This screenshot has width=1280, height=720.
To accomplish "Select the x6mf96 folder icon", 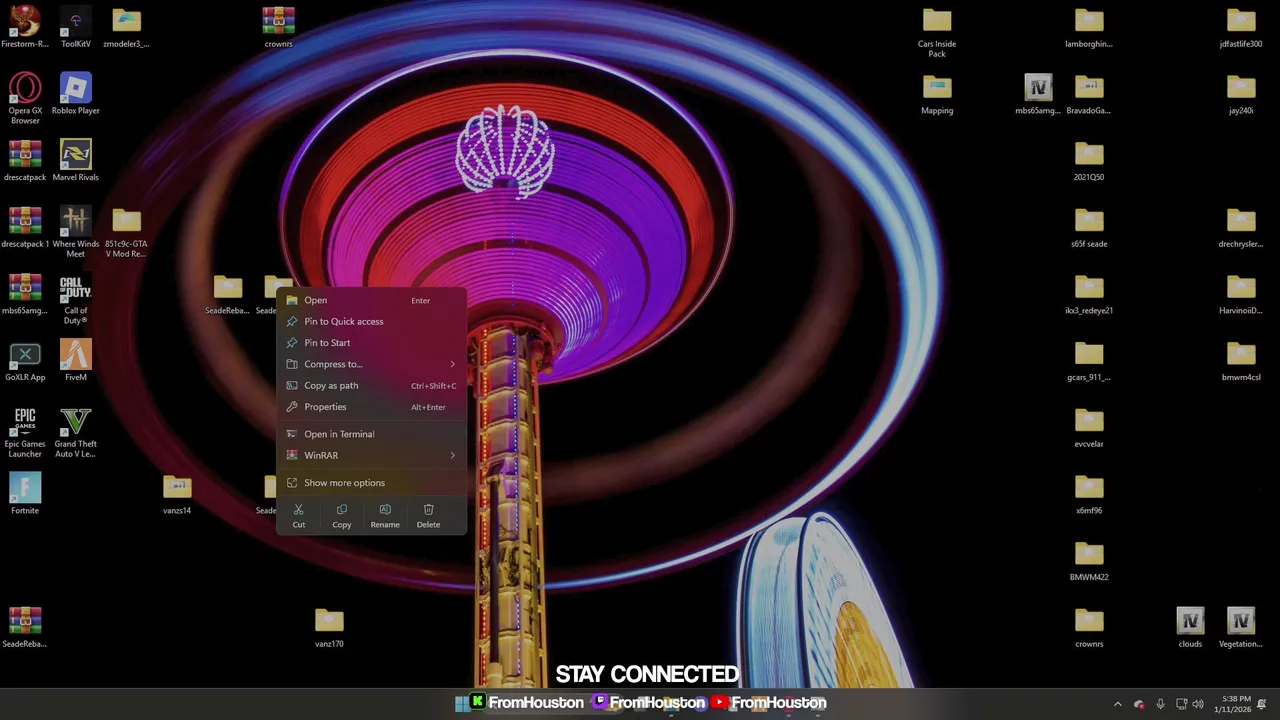I will click(1089, 494).
